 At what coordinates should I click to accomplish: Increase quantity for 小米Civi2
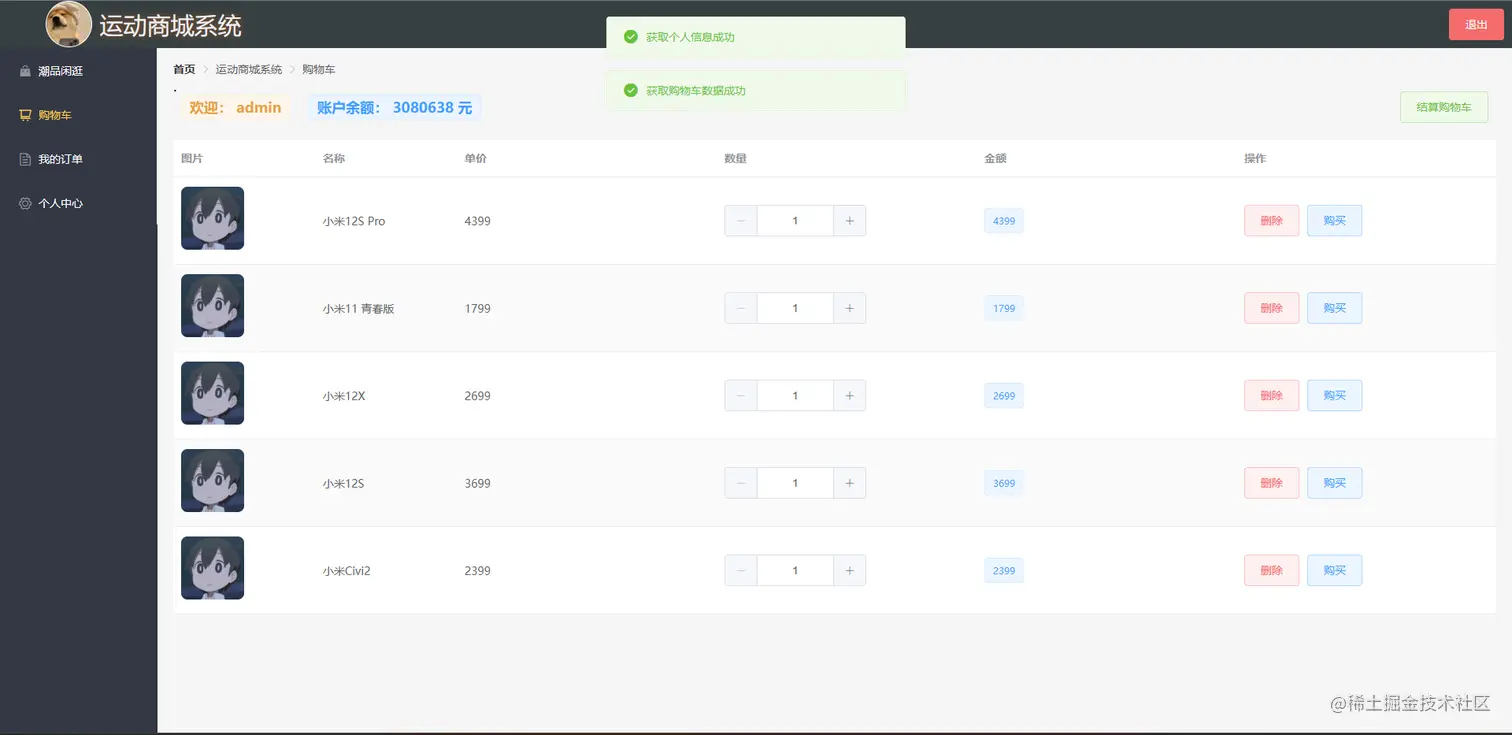click(x=849, y=570)
